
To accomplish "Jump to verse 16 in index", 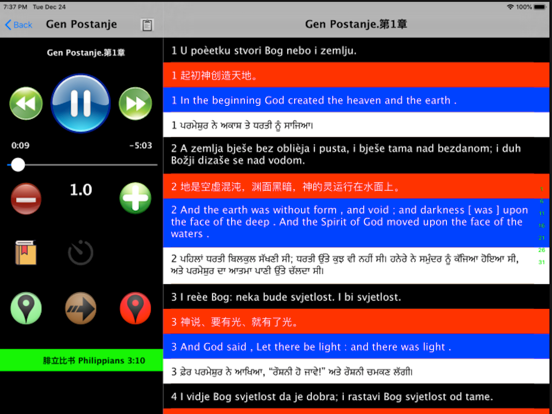I will click(x=542, y=226).
